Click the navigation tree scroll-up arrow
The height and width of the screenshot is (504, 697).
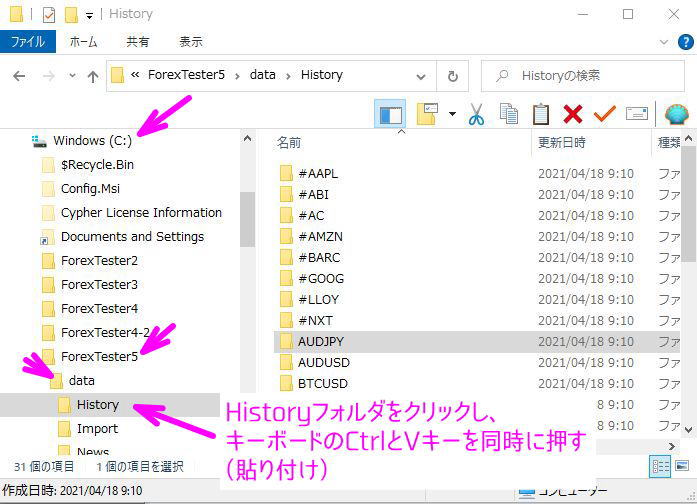[248, 138]
